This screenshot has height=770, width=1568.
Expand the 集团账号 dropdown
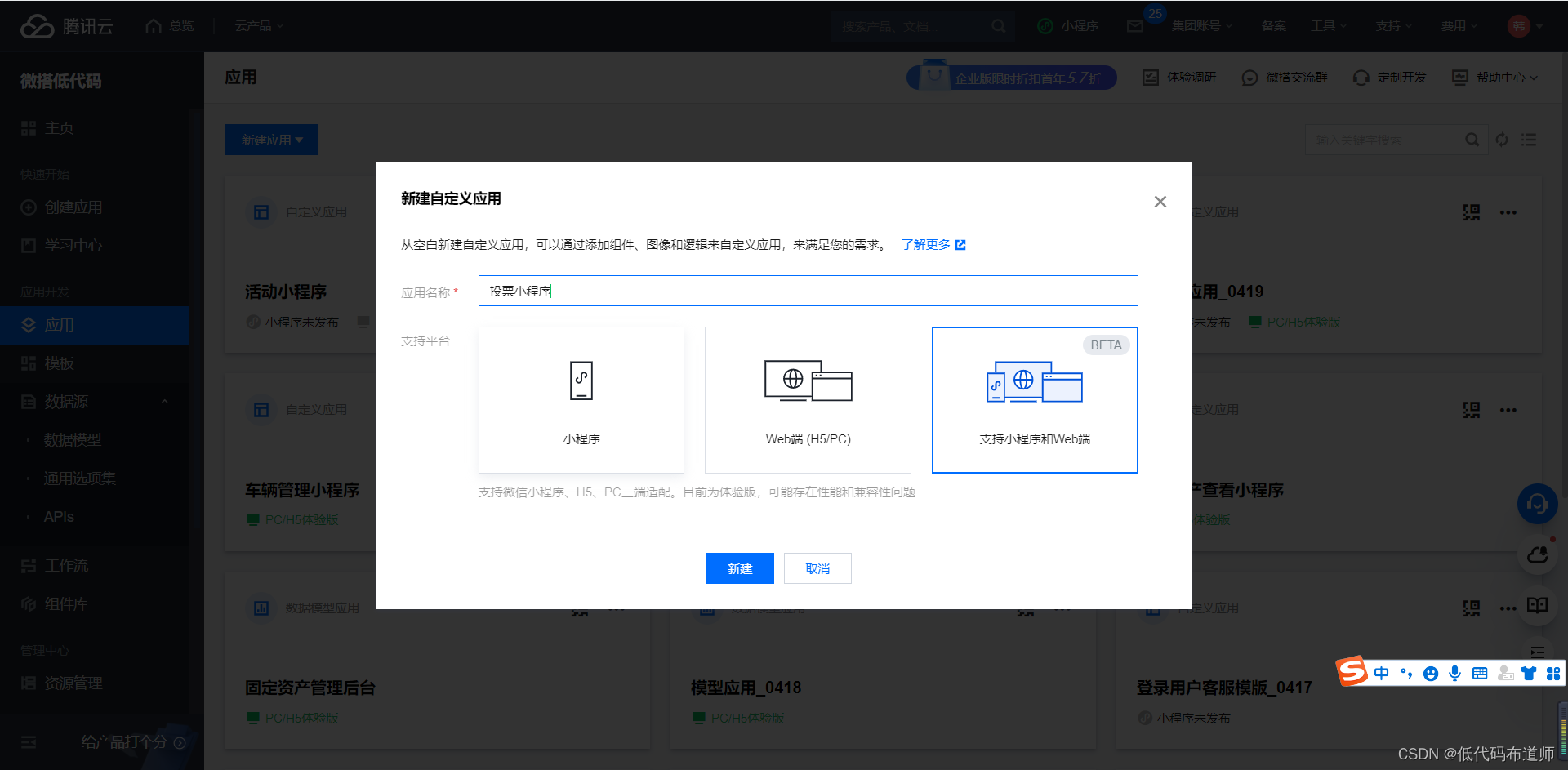point(1202,26)
